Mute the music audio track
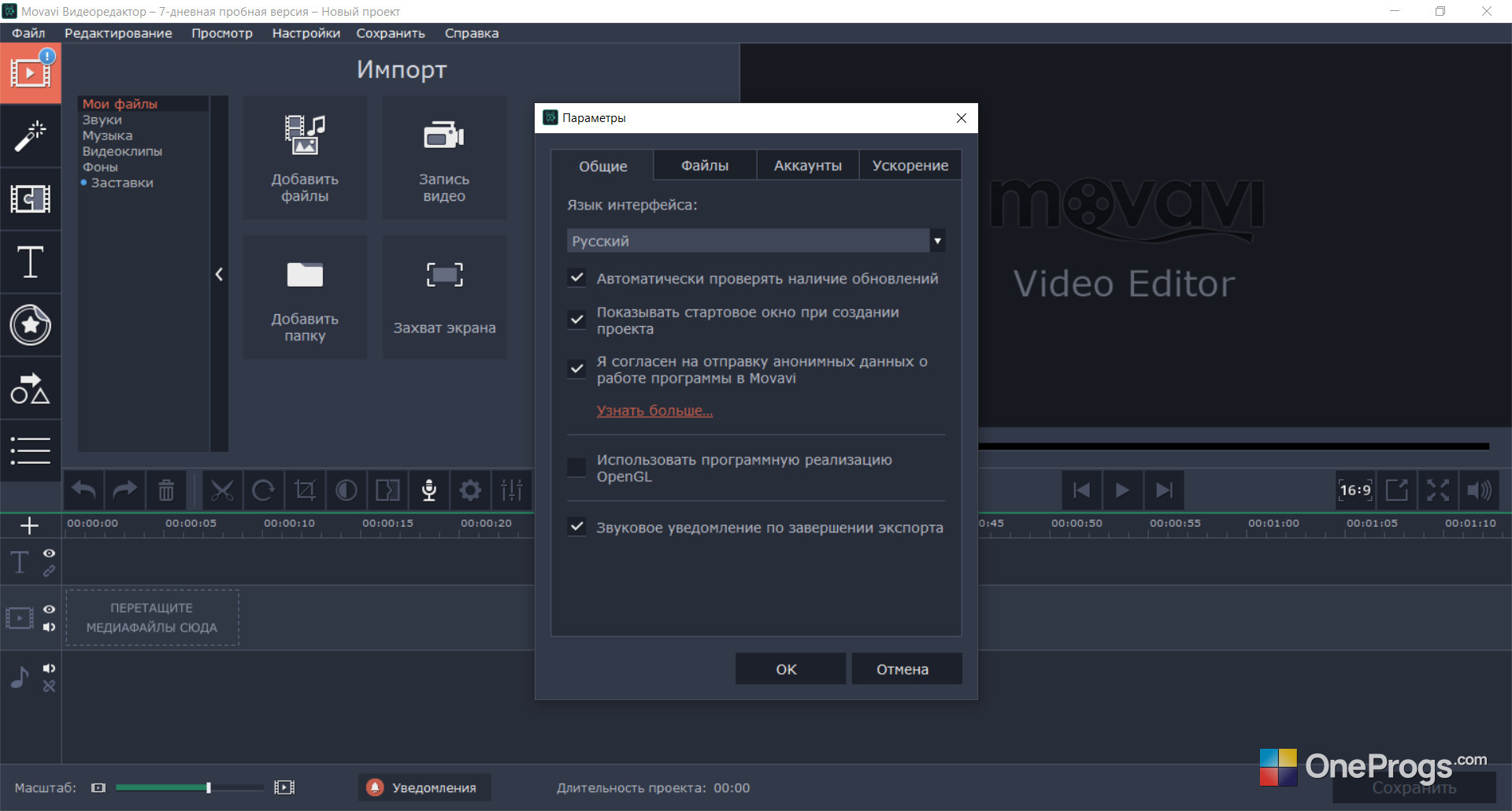This screenshot has width=1512, height=811. coord(50,668)
